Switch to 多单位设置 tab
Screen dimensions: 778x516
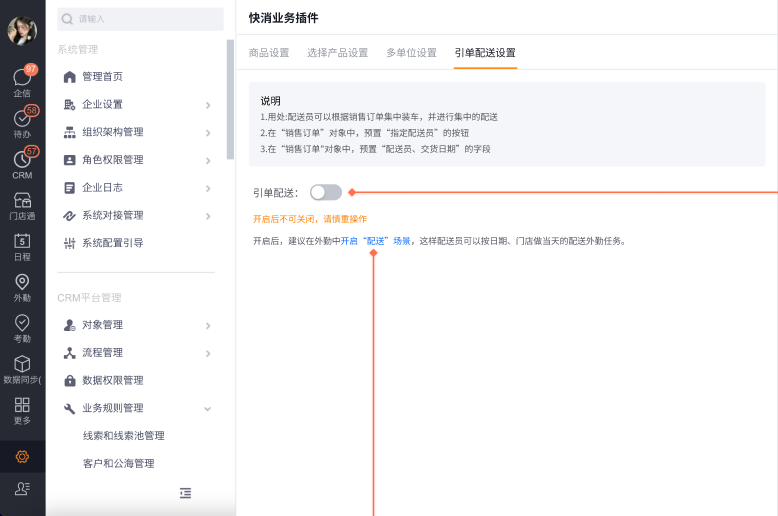(x=411, y=53)
